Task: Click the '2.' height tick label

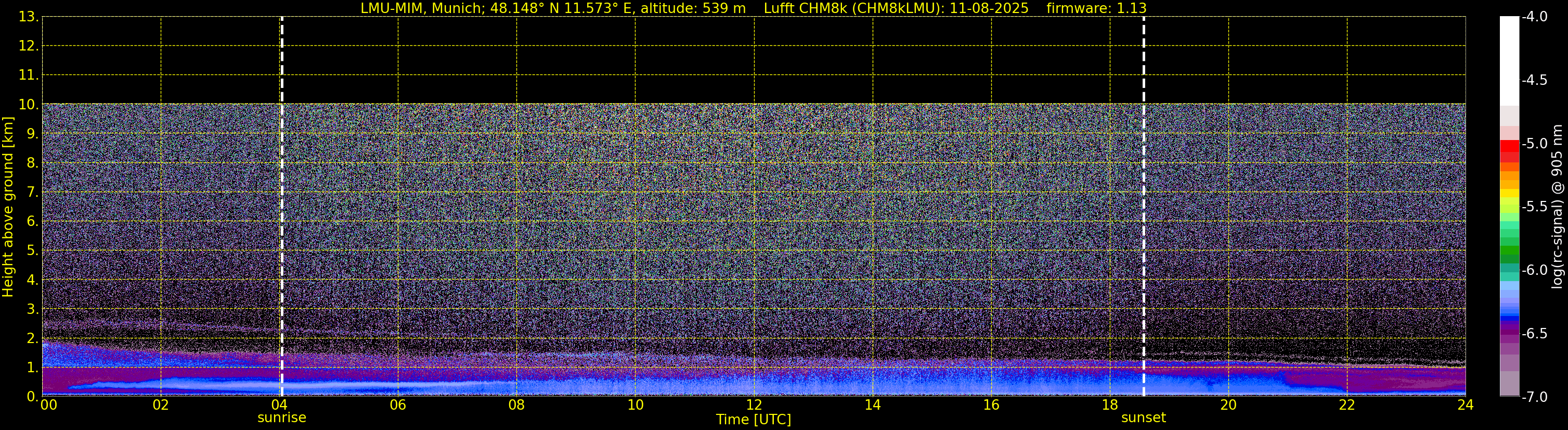Action: pos(32,339)
